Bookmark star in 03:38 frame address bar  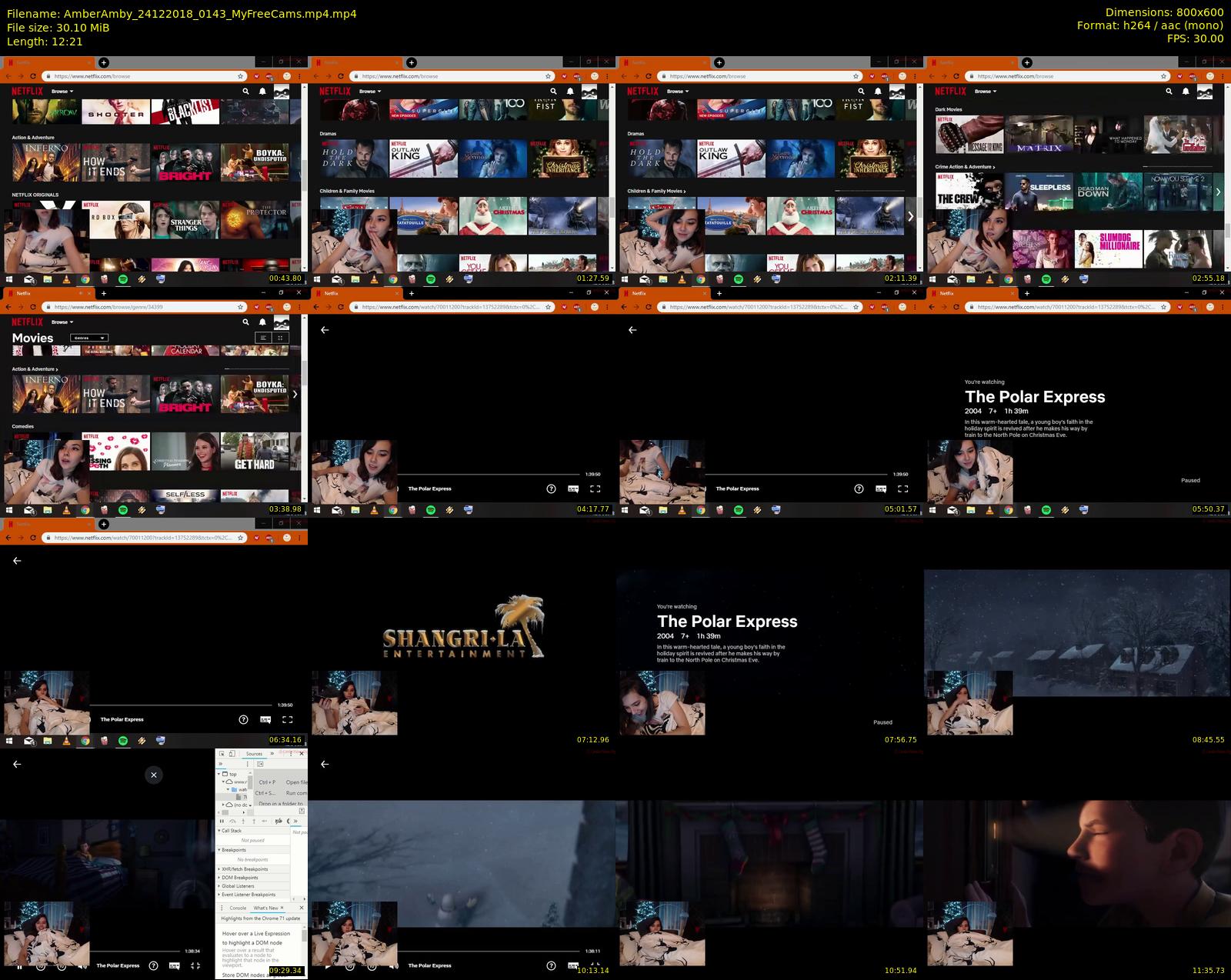point(240,307)
